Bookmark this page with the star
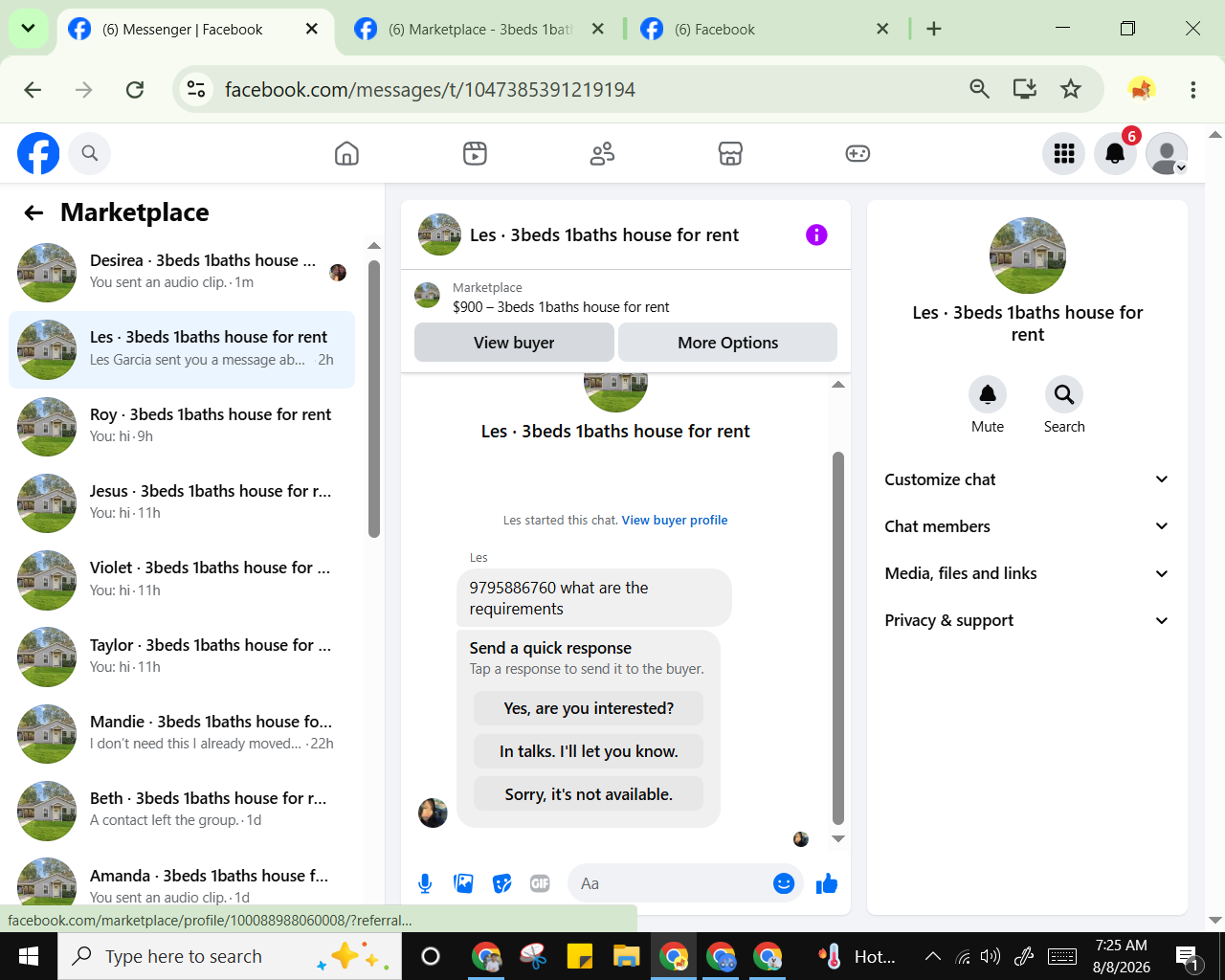 (x=1071, y=89)
